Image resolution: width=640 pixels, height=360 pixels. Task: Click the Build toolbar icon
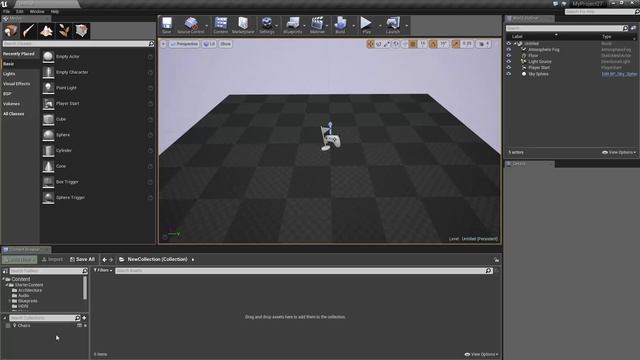pyautogui.click(x=340, y=25)
